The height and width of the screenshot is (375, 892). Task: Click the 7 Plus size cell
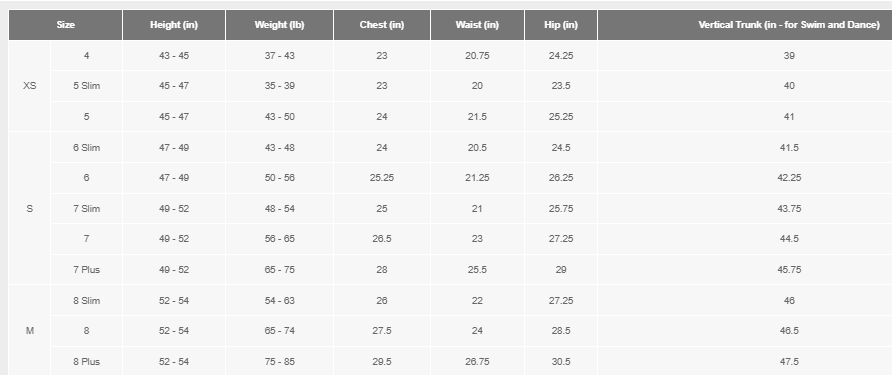[x=86, y=270]
